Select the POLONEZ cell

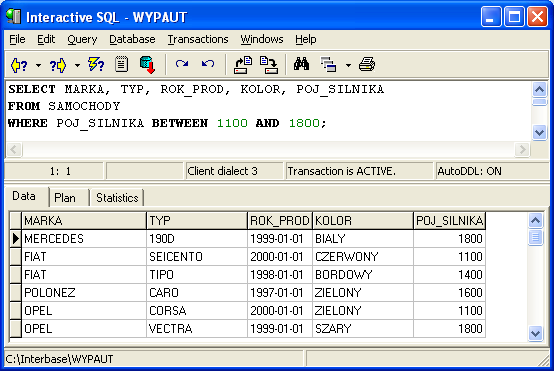point(84,293)
